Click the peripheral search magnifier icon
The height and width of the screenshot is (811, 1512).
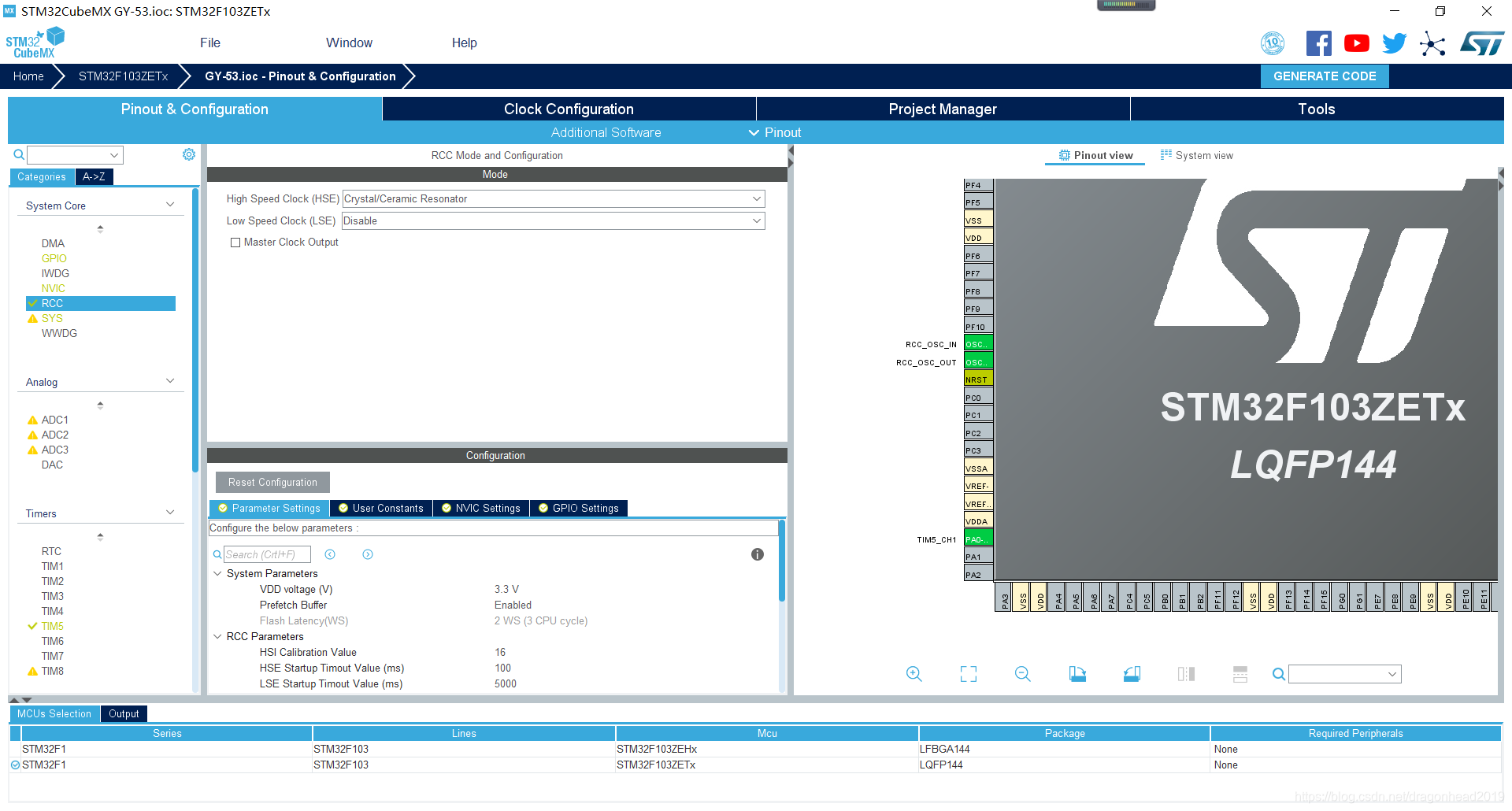coord(19,154)
